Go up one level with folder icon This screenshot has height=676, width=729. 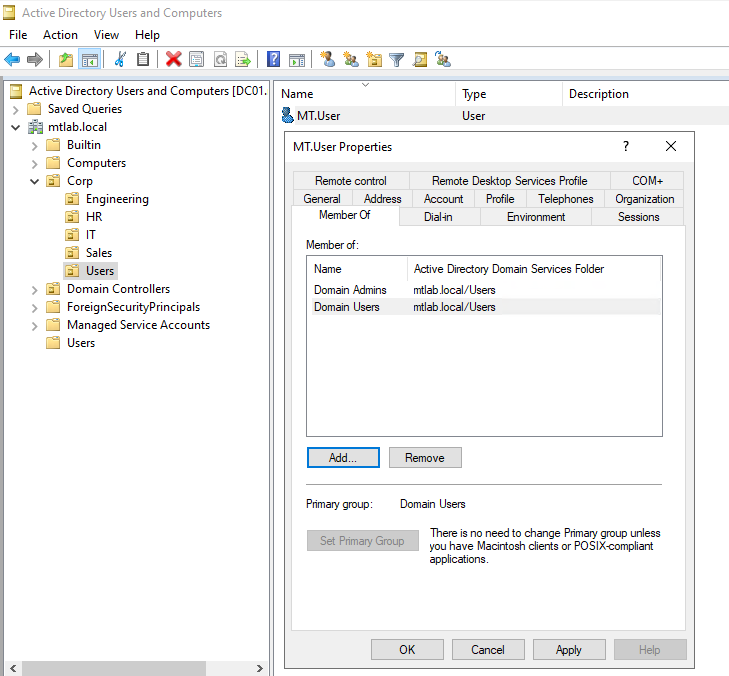coord(66,60)
